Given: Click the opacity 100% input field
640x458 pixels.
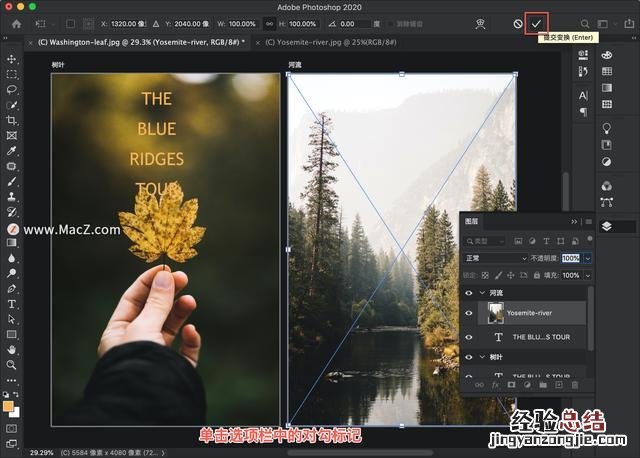Looking at the screenshot, I should [x=571, y=258].
